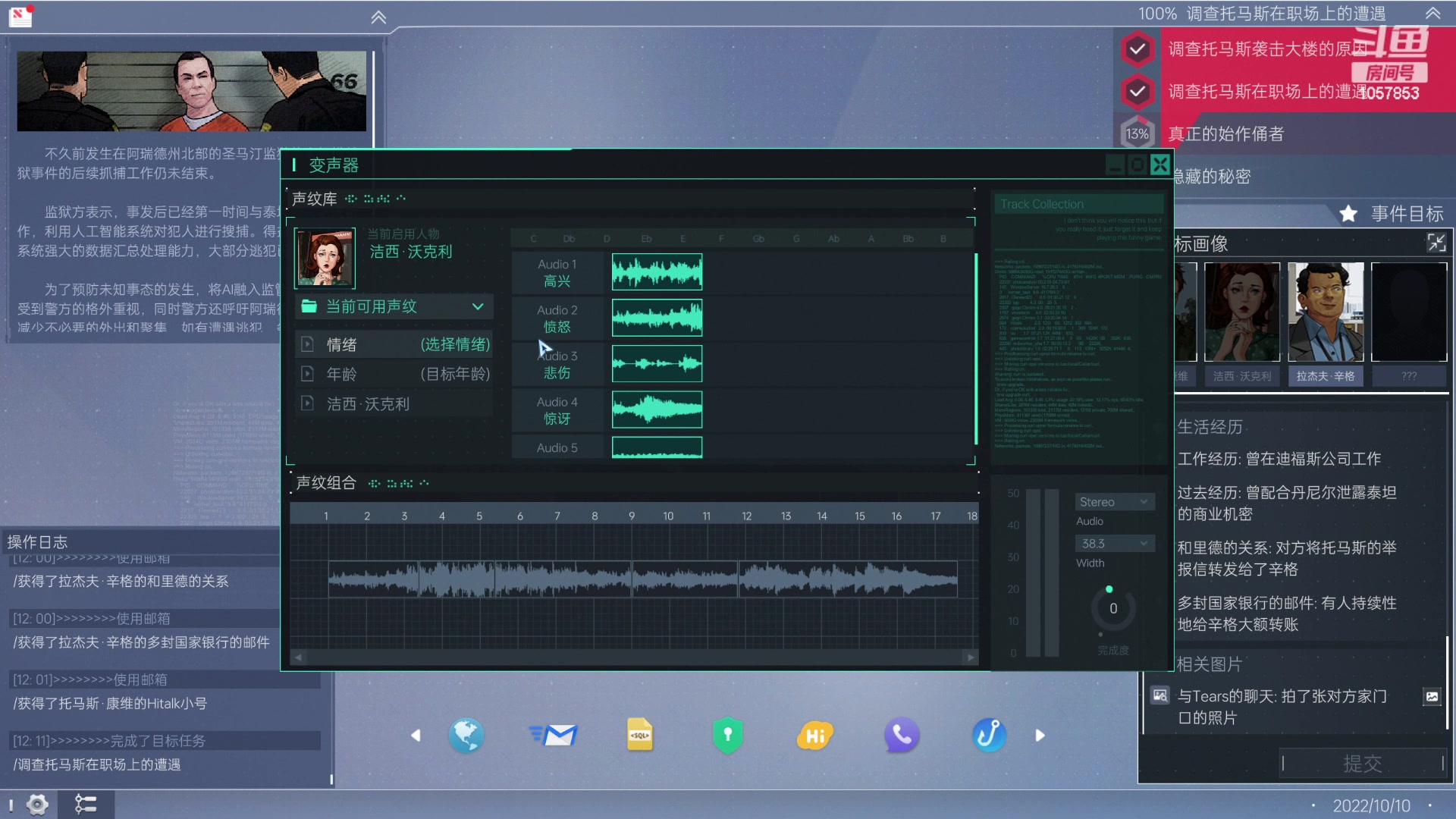Click timeline marker 9
This screenshot has height=819, width=1456.
coord(632,516)
